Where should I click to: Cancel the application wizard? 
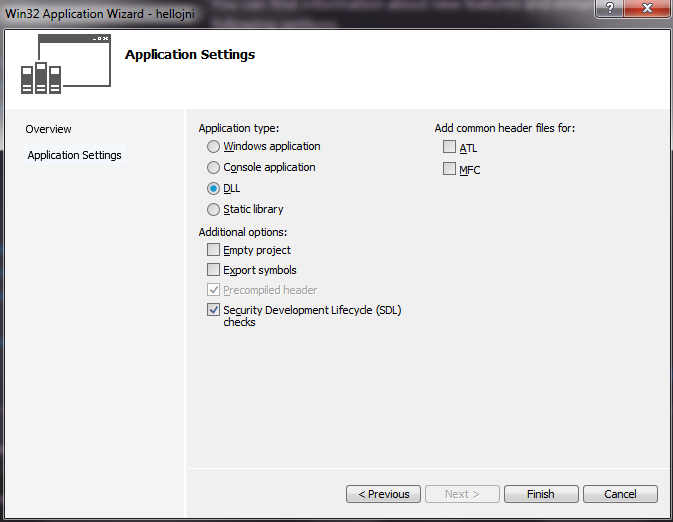620,494
